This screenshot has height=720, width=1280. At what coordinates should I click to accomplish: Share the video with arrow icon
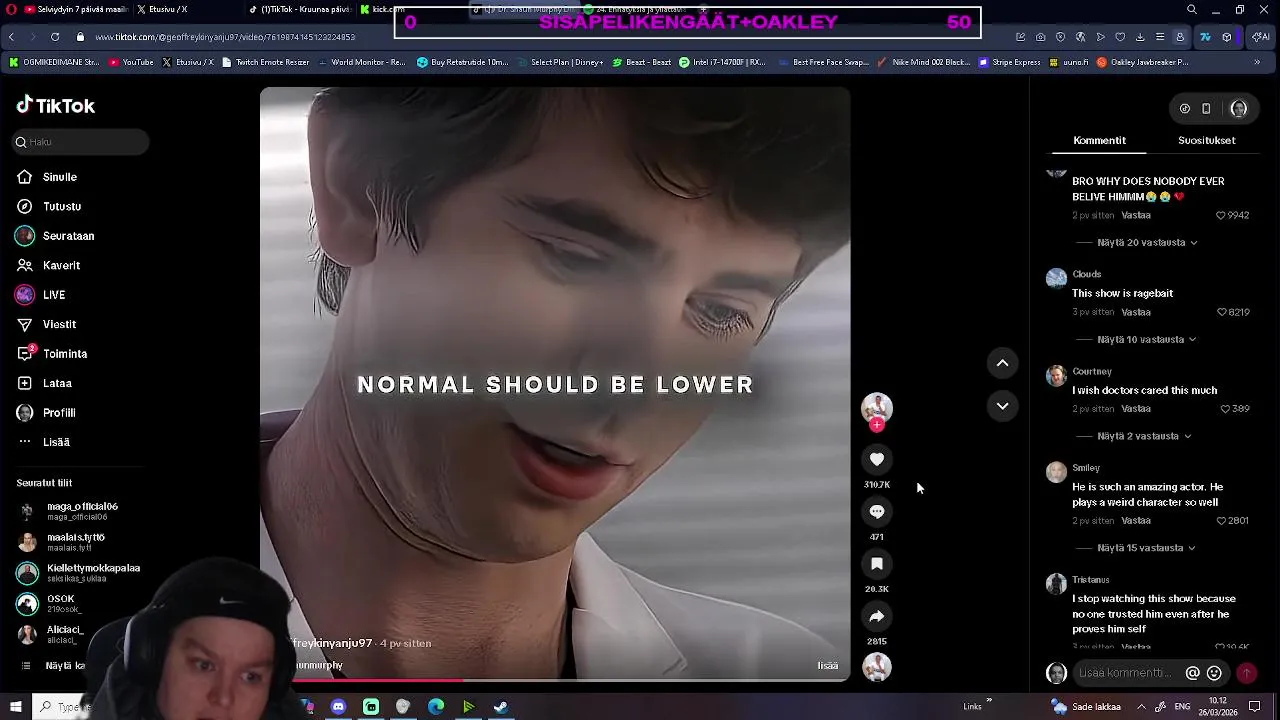click(877, 616)
